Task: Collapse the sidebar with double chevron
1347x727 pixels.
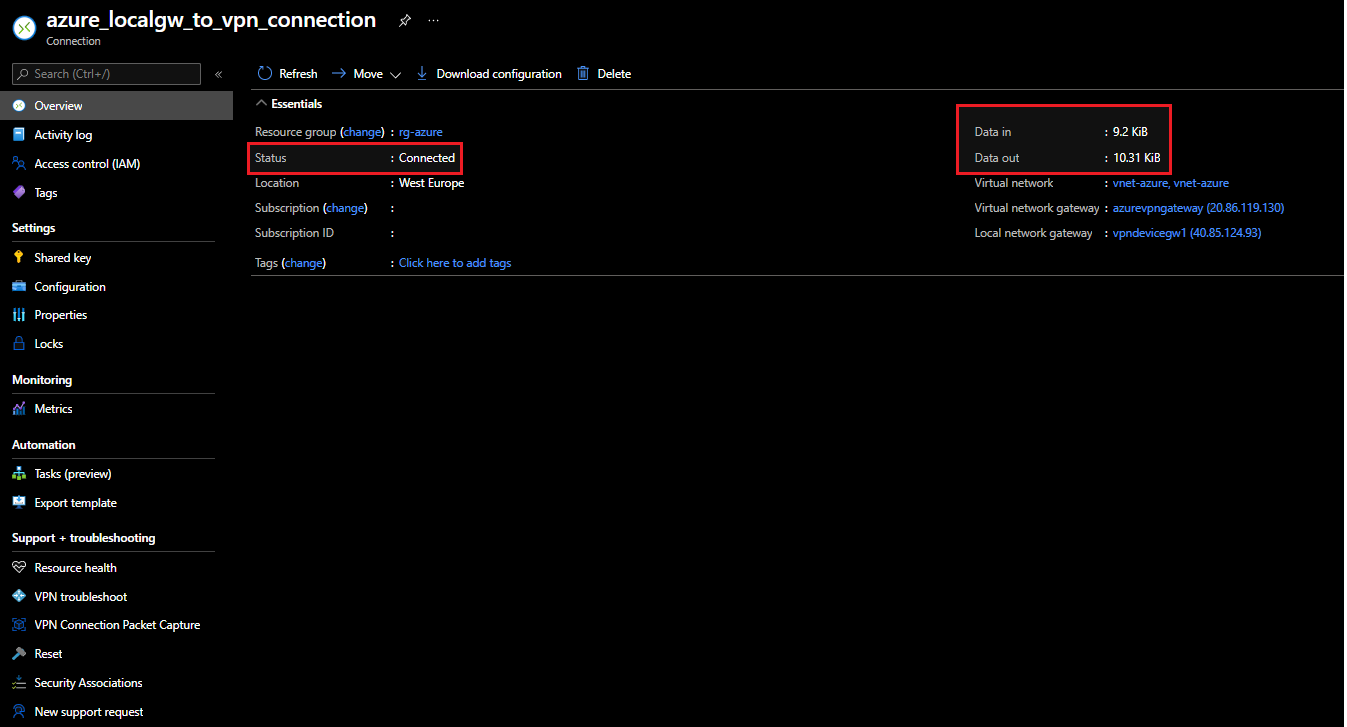Action: pyautogui.click(x=218, y=74)
